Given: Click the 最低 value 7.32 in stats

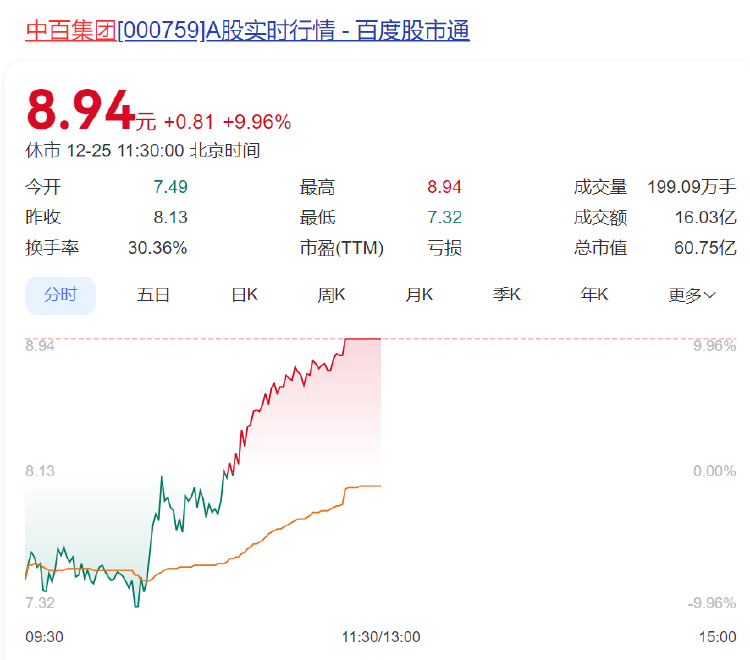Looking at the screenshot, I should click(x=444, y=217).
